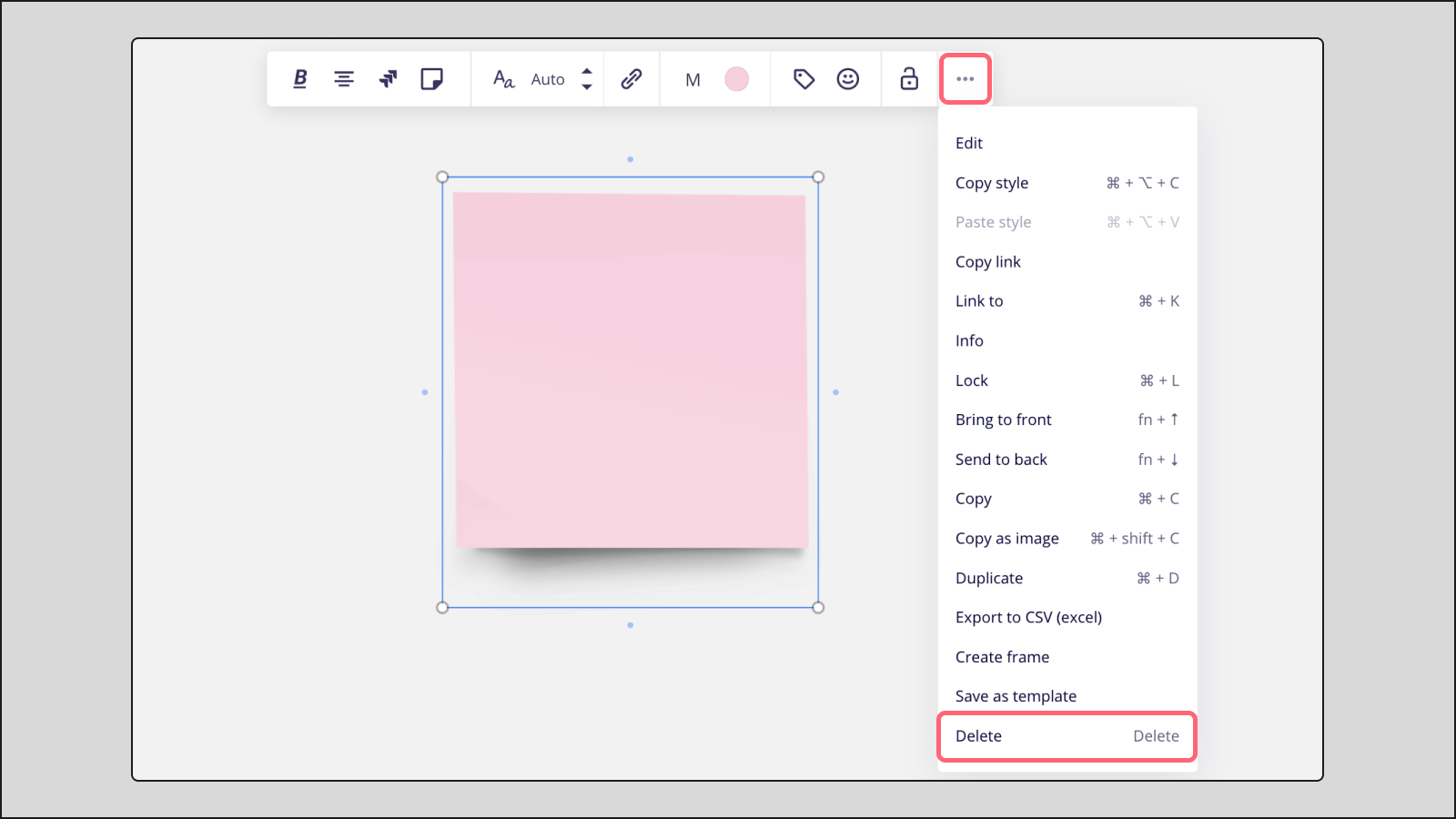Click Delete at the menu bottom
This screenshot has width=1456, height=819.
click(x=978, y=736)
